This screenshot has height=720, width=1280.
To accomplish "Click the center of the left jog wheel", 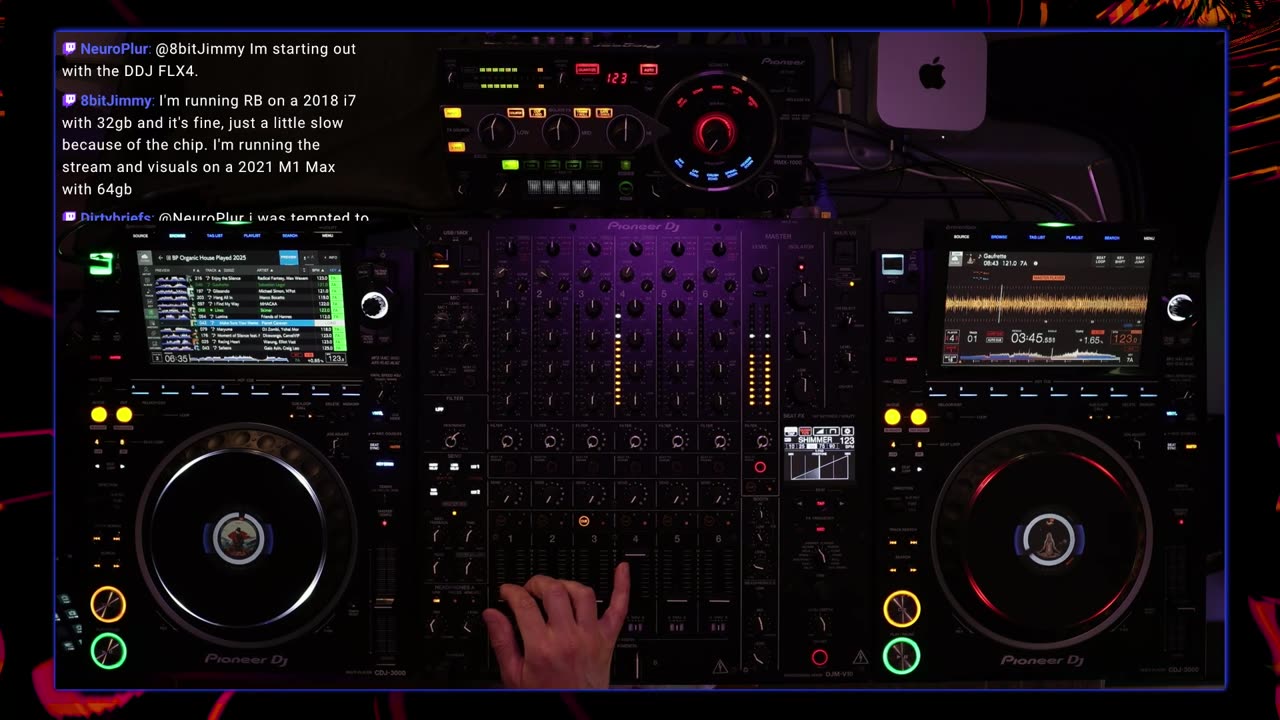I will (x=239, y=538).
